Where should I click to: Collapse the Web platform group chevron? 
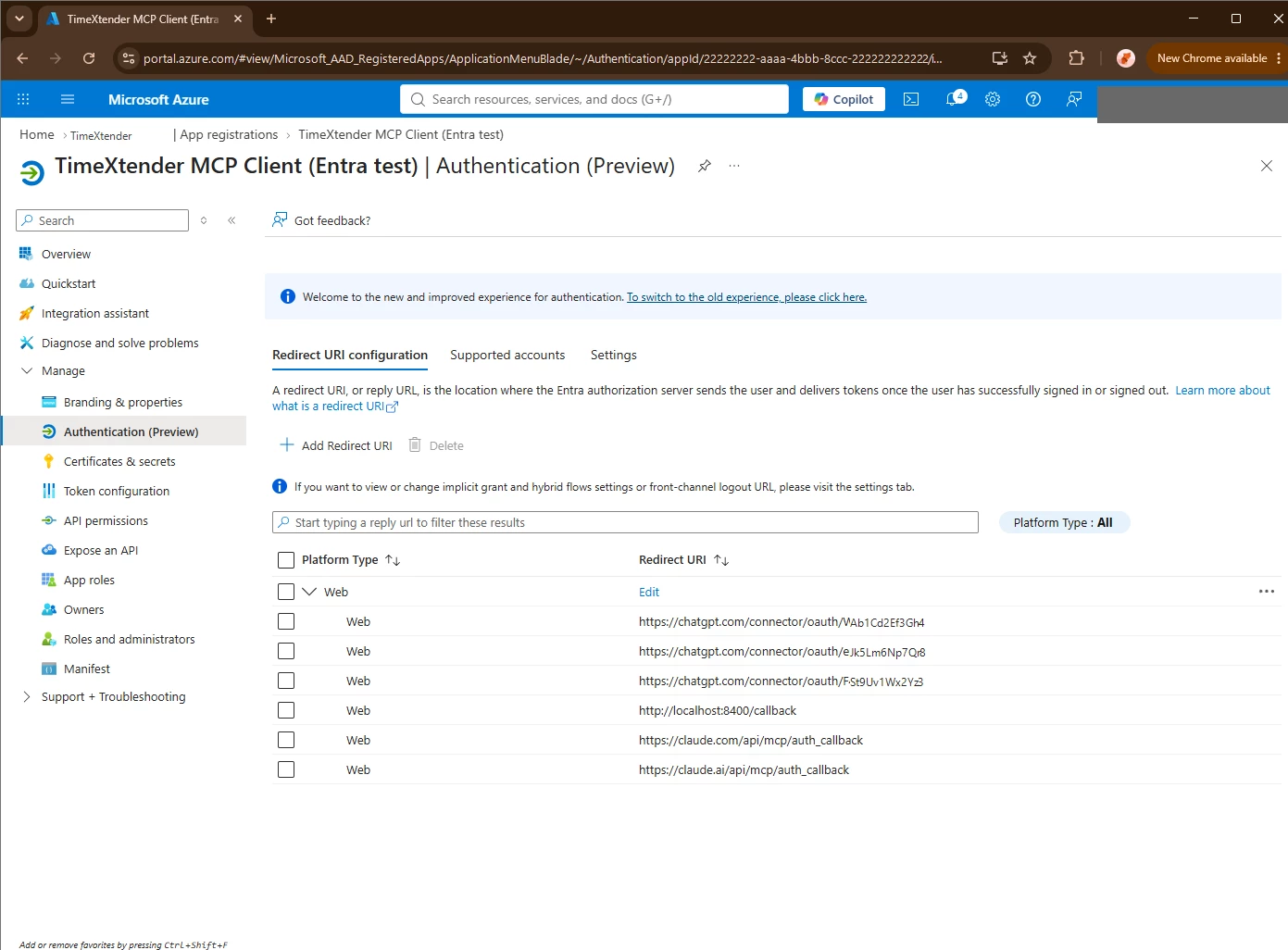click(309, 592)
